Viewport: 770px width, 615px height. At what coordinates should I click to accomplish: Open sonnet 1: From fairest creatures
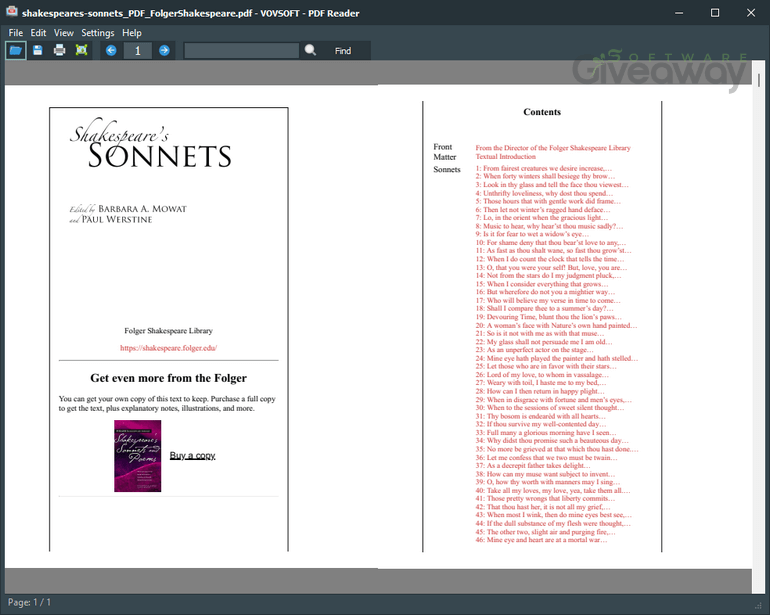coord(544,168)
